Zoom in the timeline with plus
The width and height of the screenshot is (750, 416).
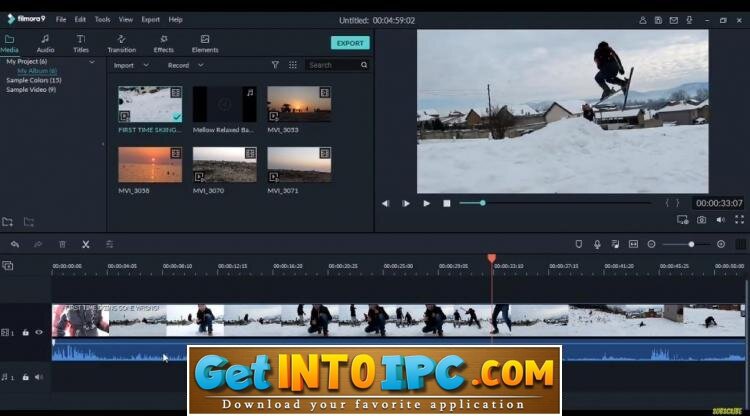tap(721, 244)
